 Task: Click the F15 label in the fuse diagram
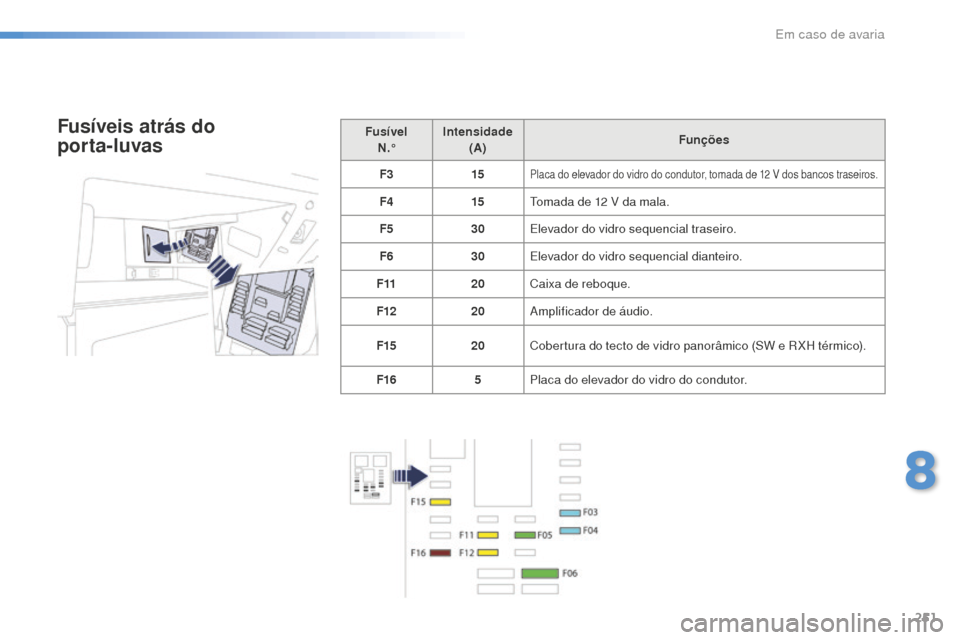418,502
